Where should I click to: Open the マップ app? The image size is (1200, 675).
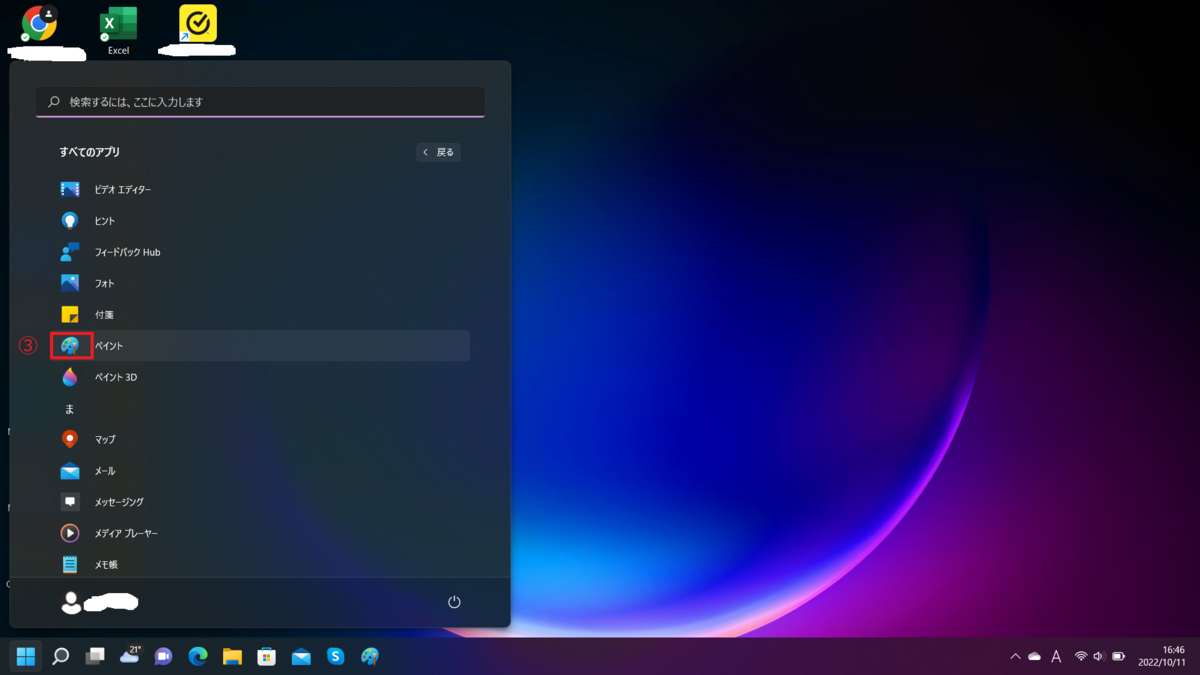(x=260, y=439)
